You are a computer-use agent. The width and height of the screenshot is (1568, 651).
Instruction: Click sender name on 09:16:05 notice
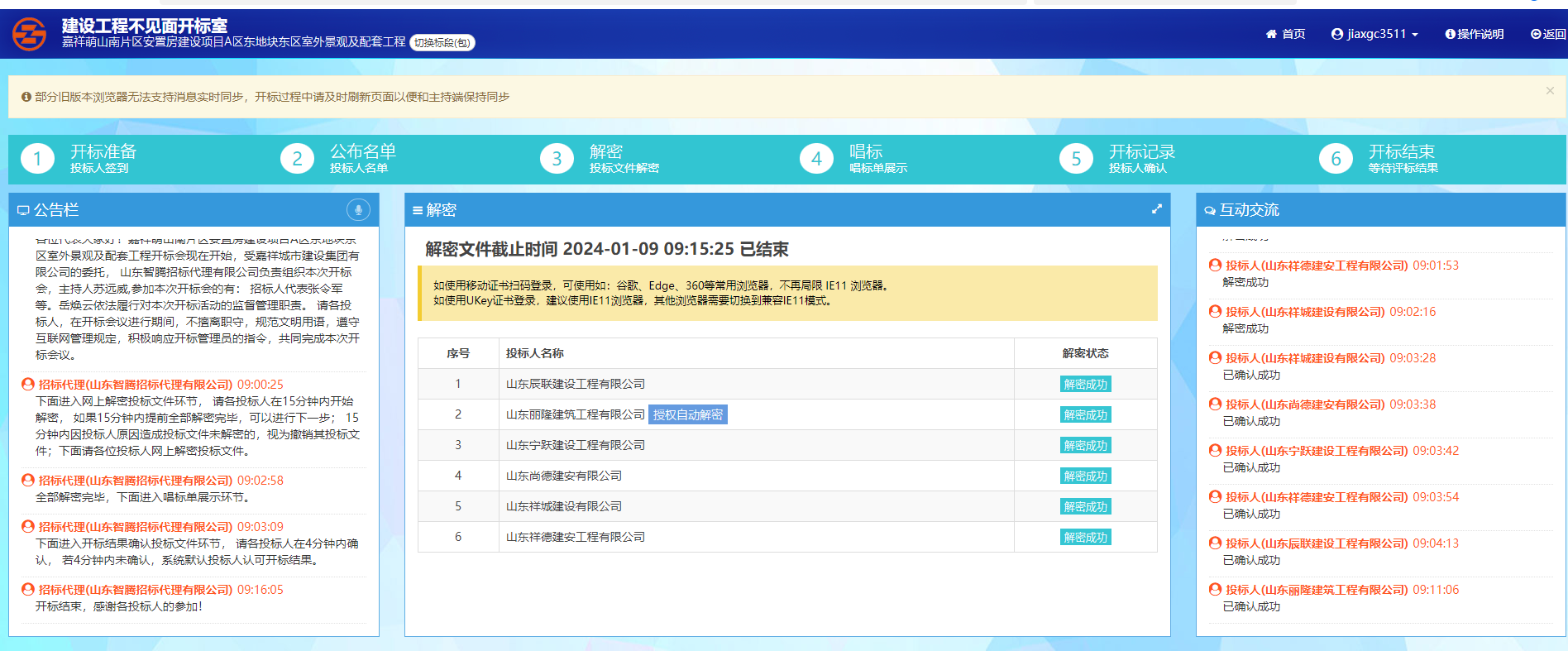point(136,590)
